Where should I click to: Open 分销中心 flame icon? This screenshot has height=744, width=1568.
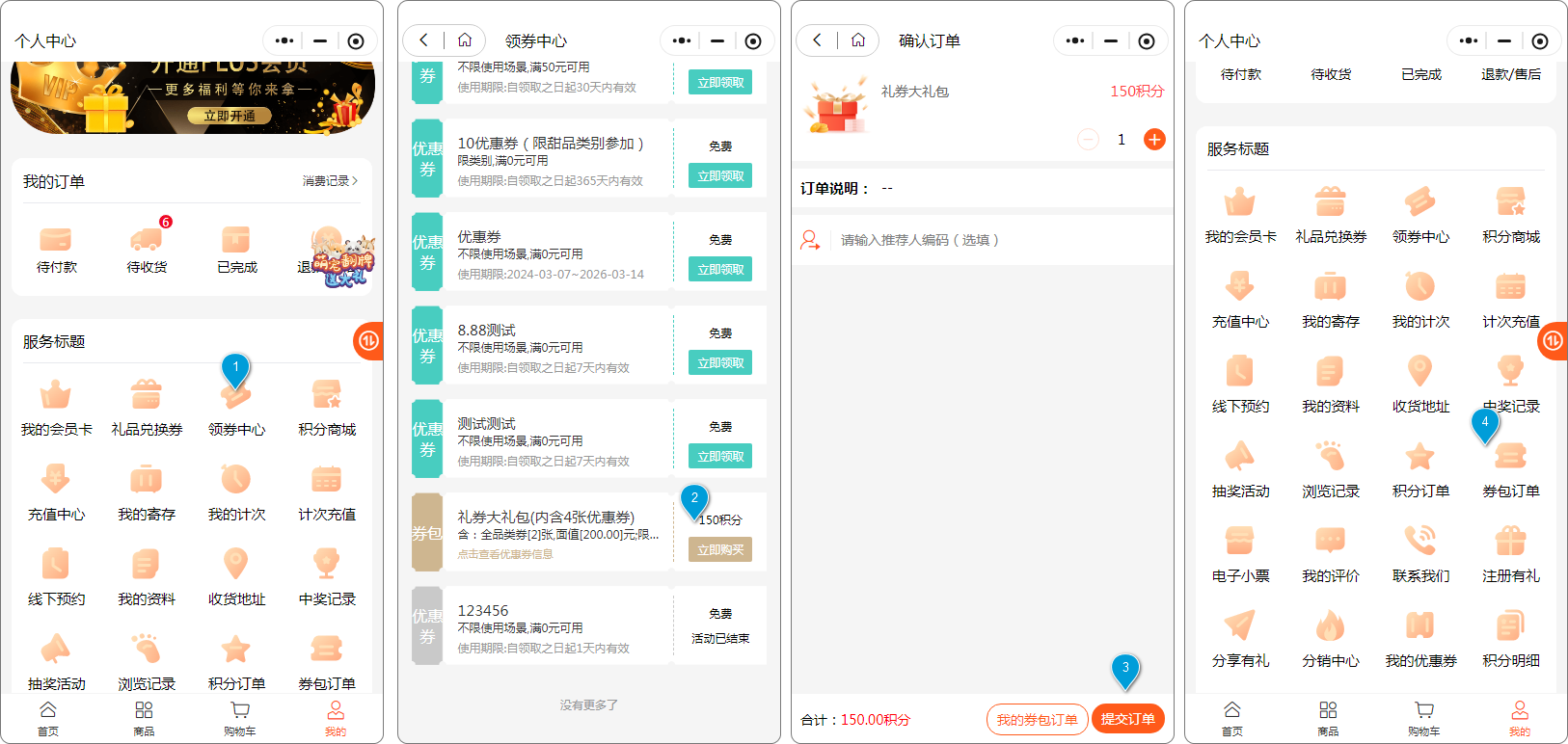[1331, 625]
